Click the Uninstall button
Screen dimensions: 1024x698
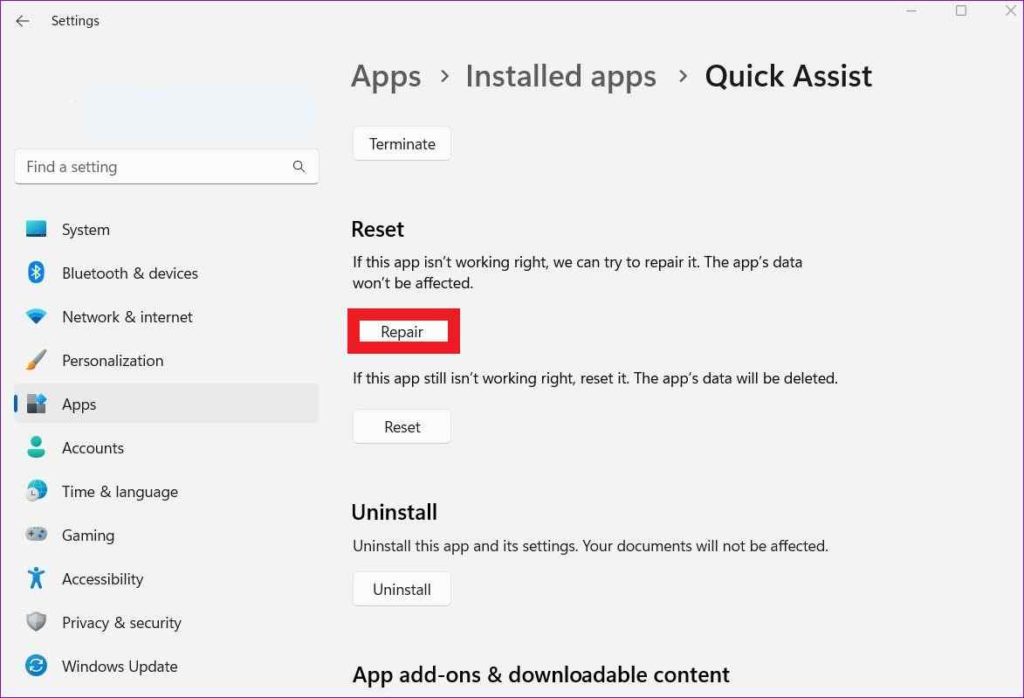point(402,589)
